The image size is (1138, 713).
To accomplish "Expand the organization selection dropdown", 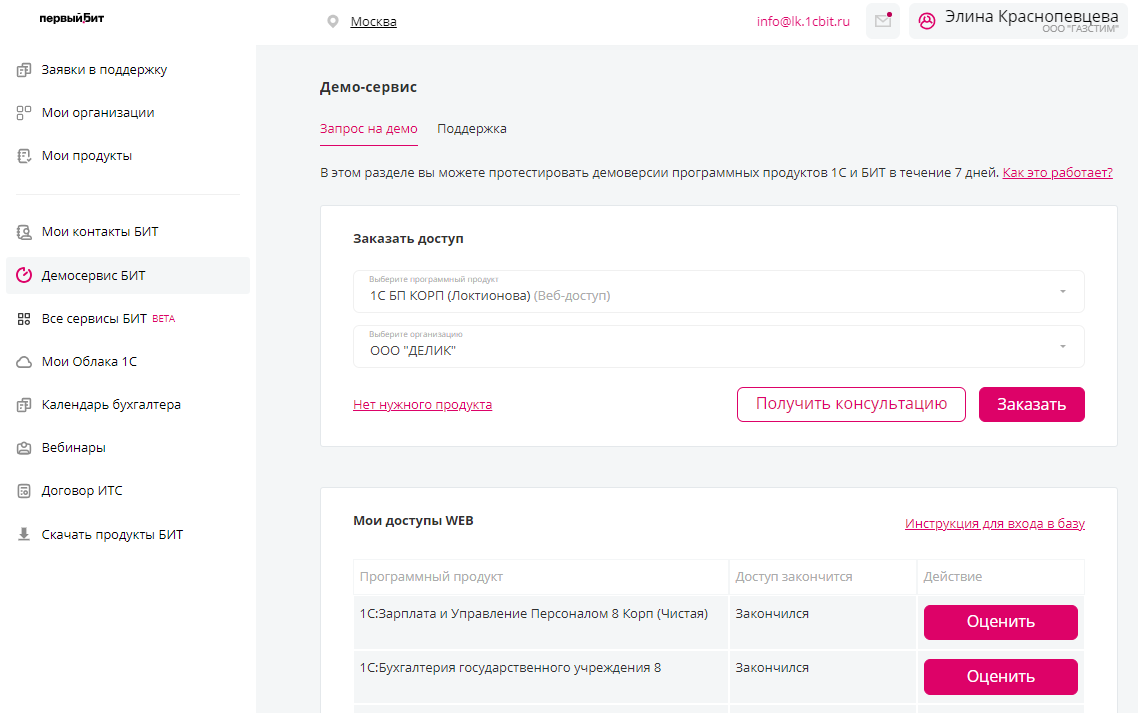I will (x=1062, y=347).
